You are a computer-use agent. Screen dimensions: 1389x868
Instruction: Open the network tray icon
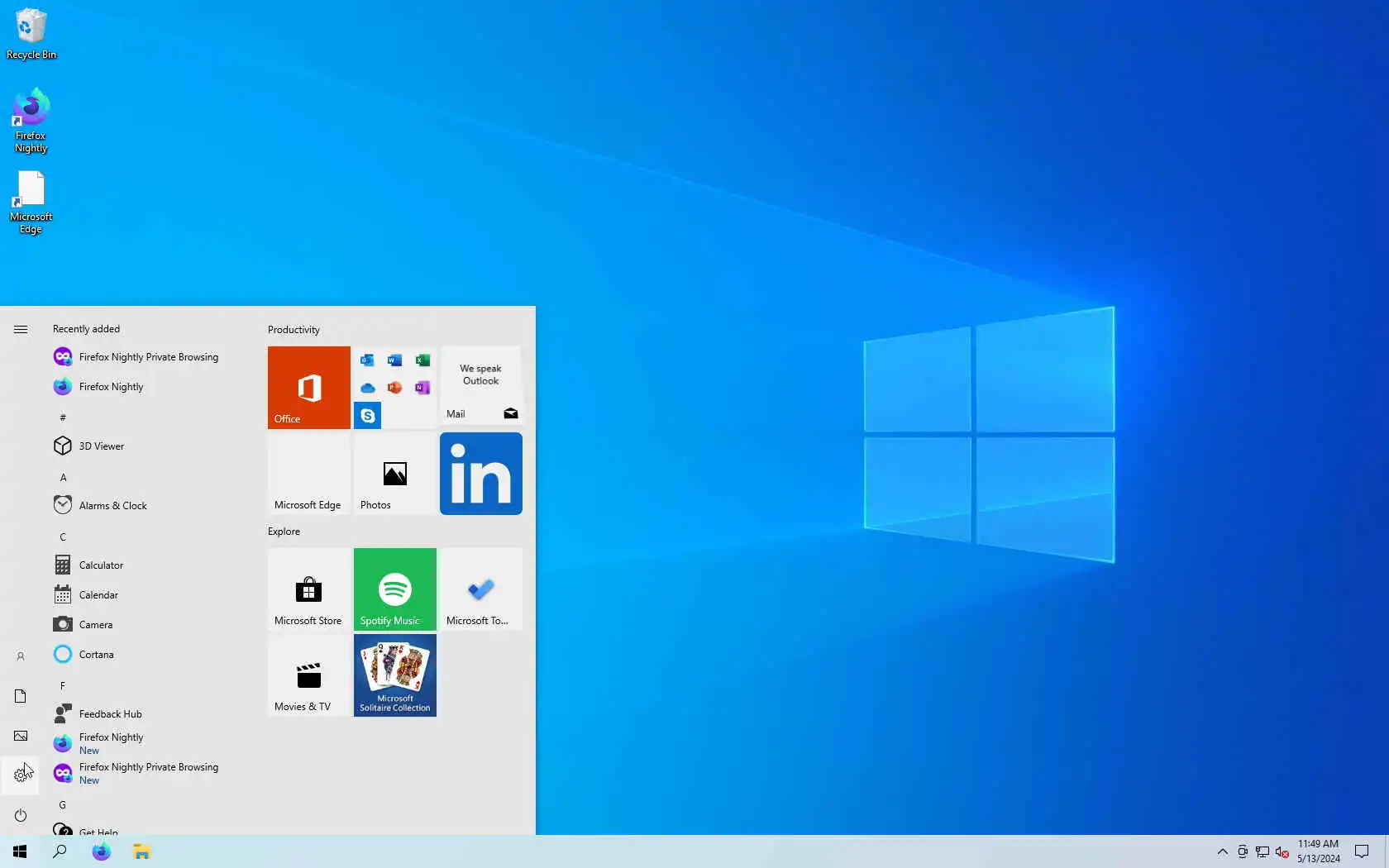click(x=1263, y=851)
